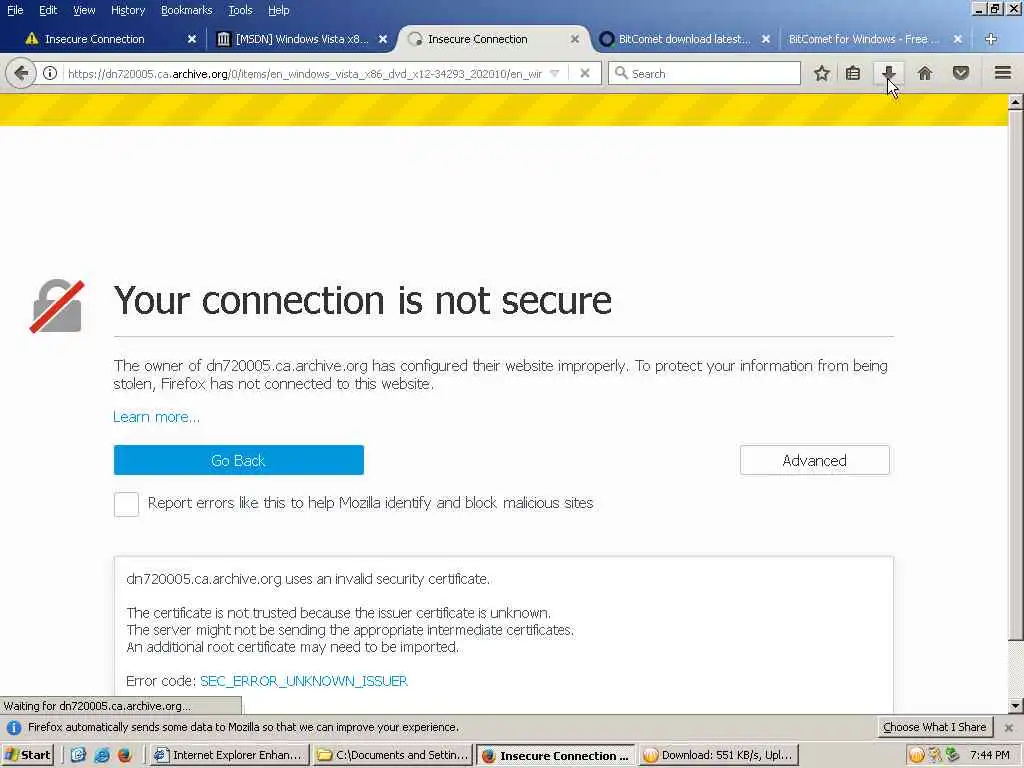Open the Bookmarks menu
Viewport: 1024px width, 768px height.
pyautogui.click(x=186, y=10)
